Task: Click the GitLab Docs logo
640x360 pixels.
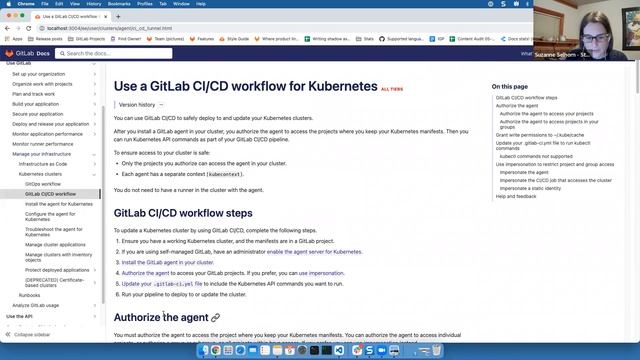Action: pos(27,53)
